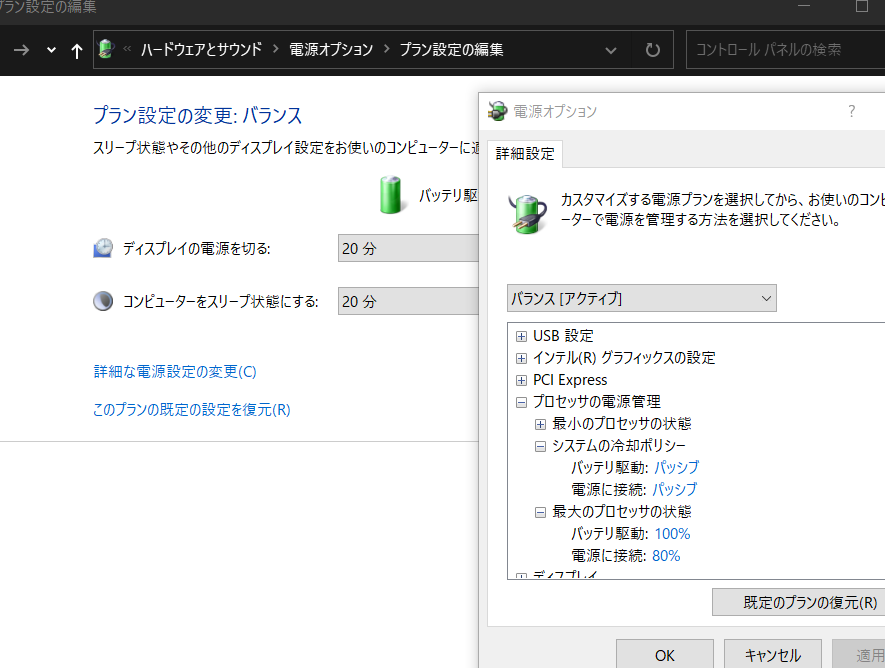
Task: Click the 電源オプション breadcrumb
Action: coord(331,50)
